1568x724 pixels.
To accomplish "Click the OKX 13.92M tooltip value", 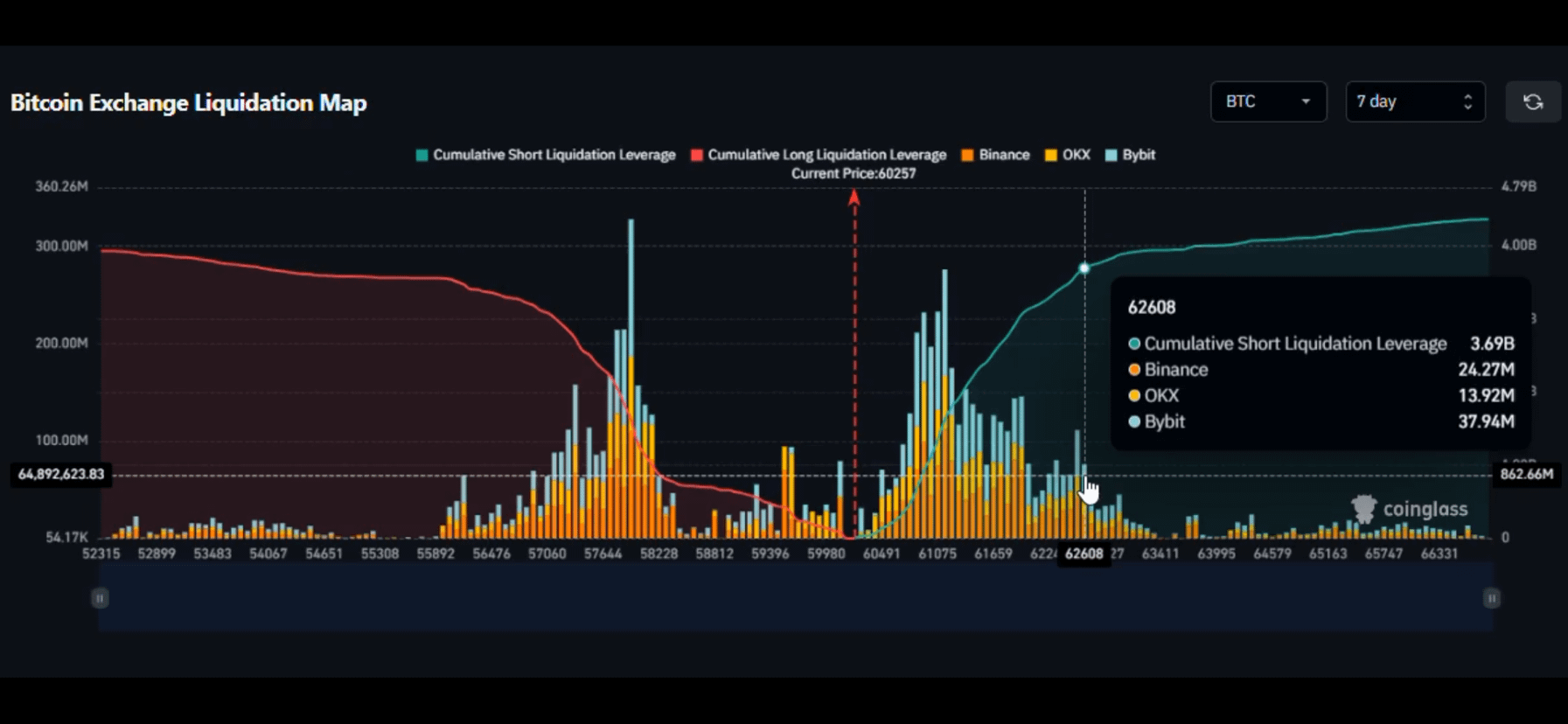I will (1486, 395).
